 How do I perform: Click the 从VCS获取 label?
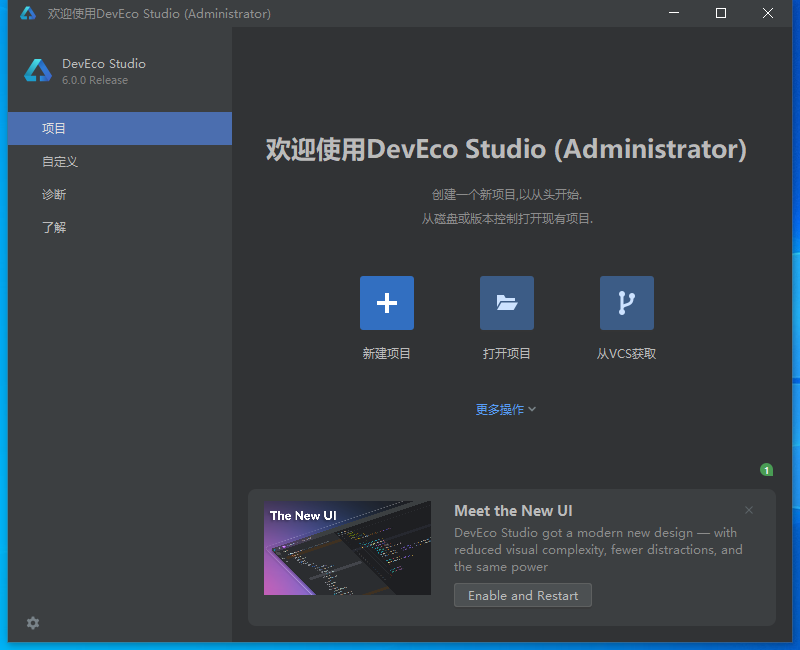627,354
